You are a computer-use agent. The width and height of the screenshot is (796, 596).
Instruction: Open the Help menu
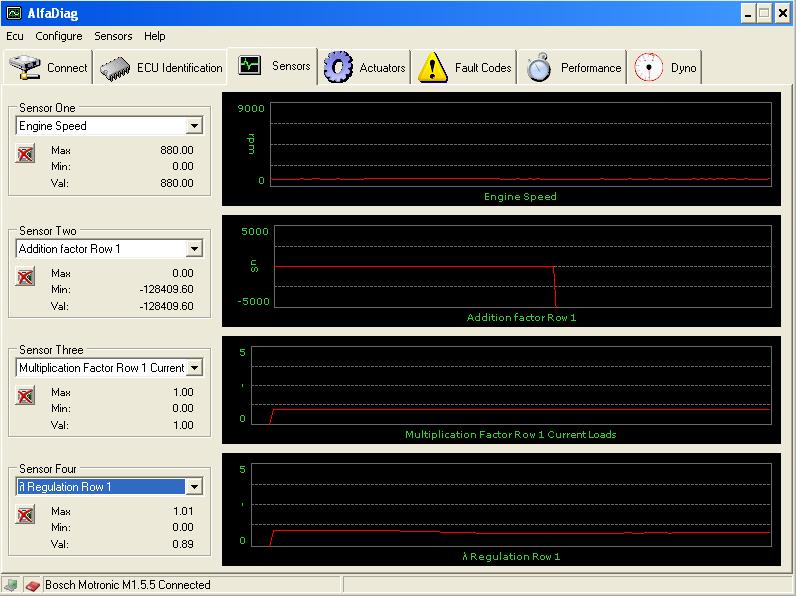pos(155,36)
